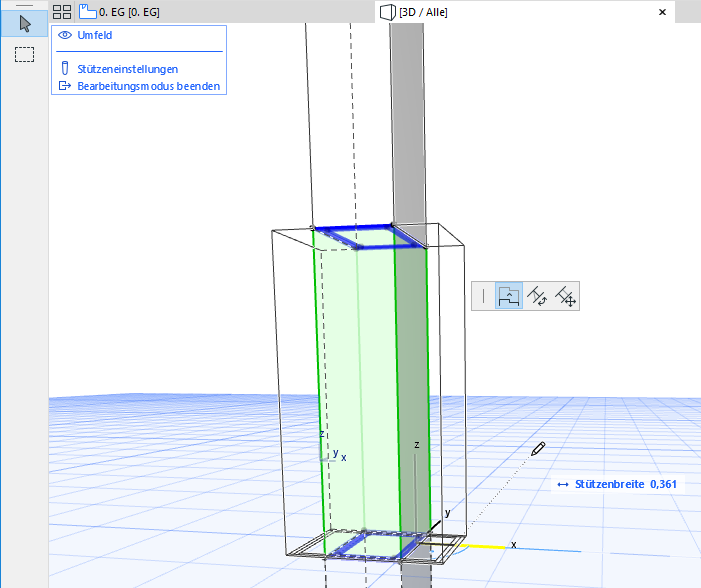Select the highlighted stretch profile pet palette icon
The width and height of the screenshot is (701, 588).
509,296
